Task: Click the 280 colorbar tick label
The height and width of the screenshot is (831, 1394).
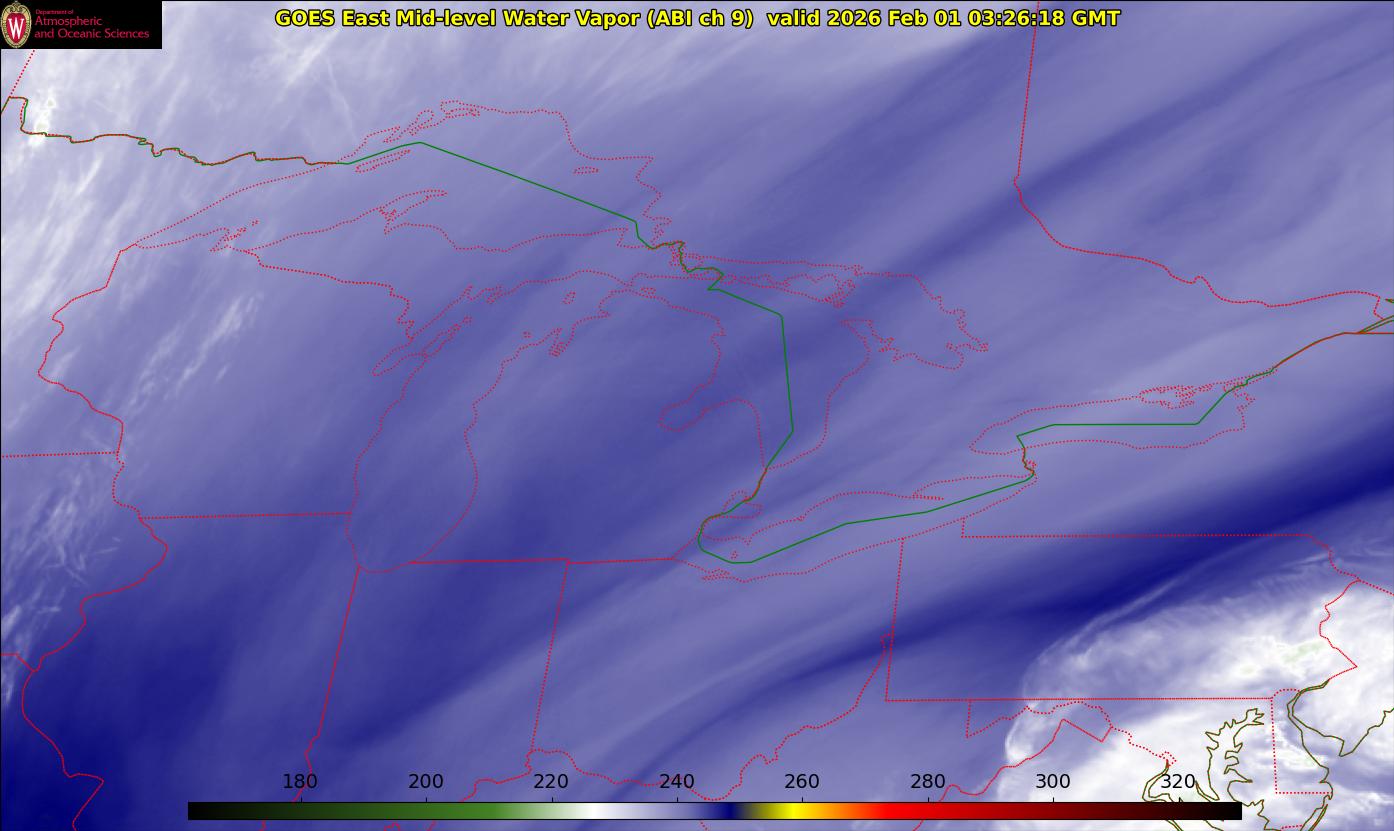Action: click(x=928, y=782)
